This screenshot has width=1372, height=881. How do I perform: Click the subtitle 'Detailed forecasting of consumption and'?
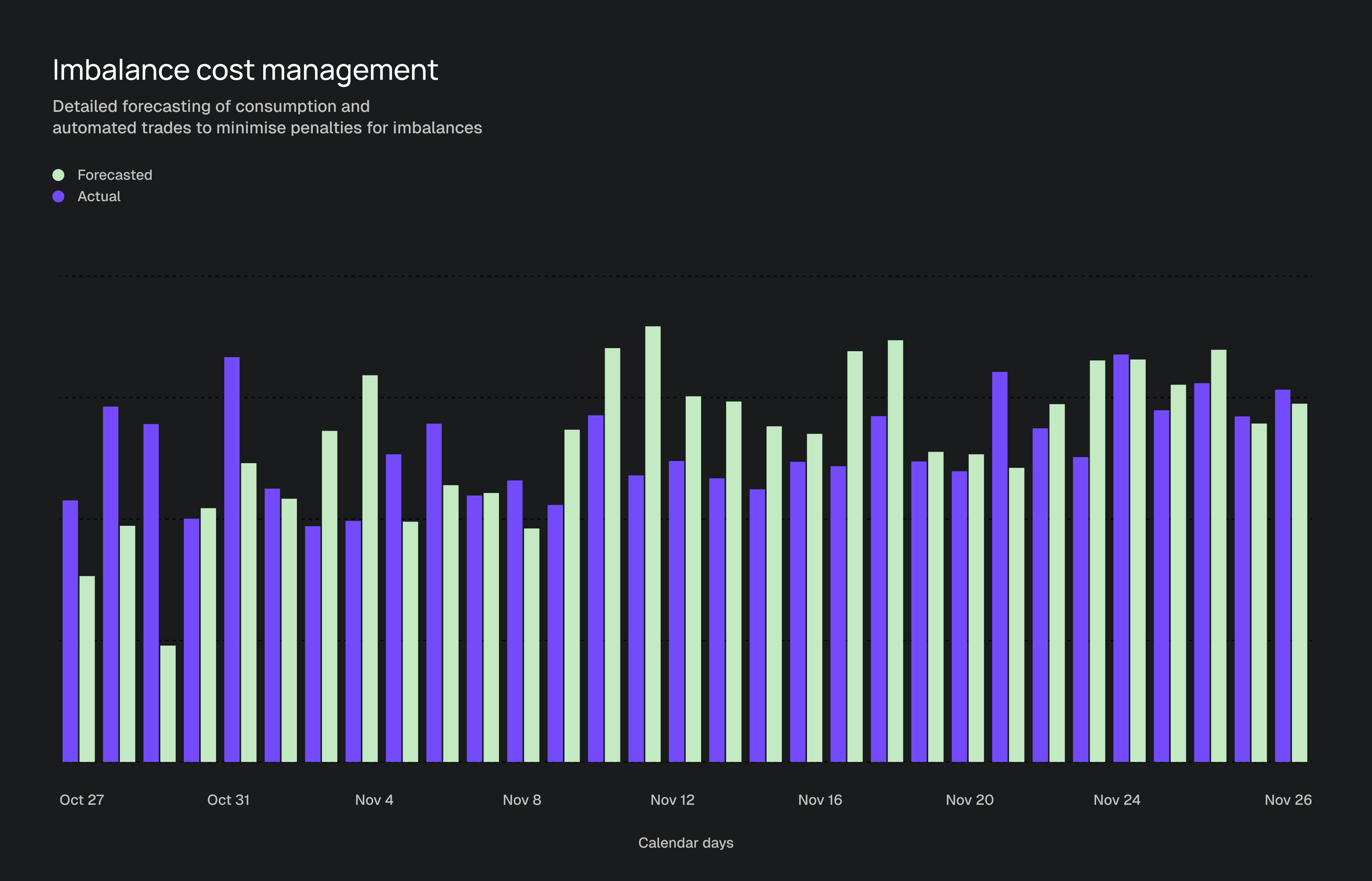(211, 106)
